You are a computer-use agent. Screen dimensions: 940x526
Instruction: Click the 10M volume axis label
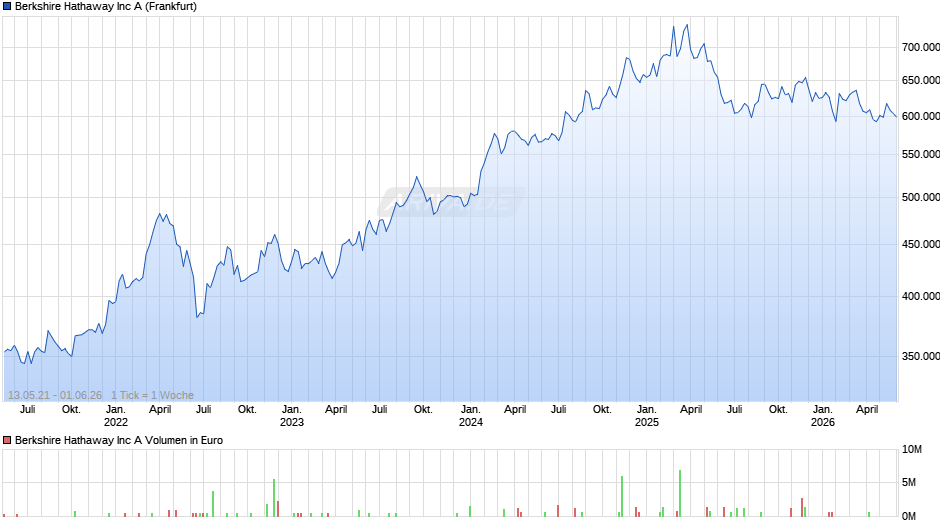click(912, 450)
